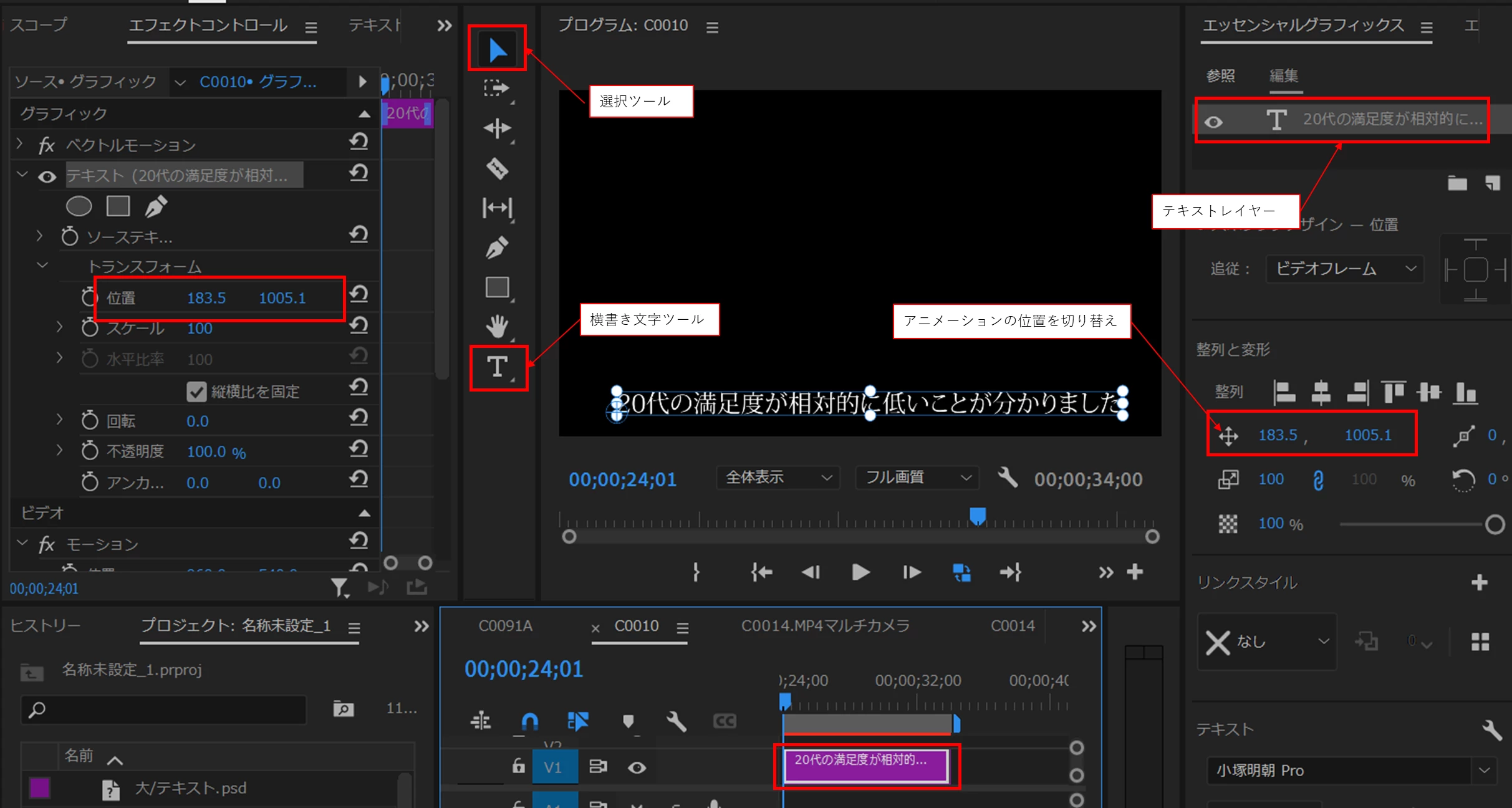
Task: Open the ビデオフレーム dropdown
Action: point(1345,269)
